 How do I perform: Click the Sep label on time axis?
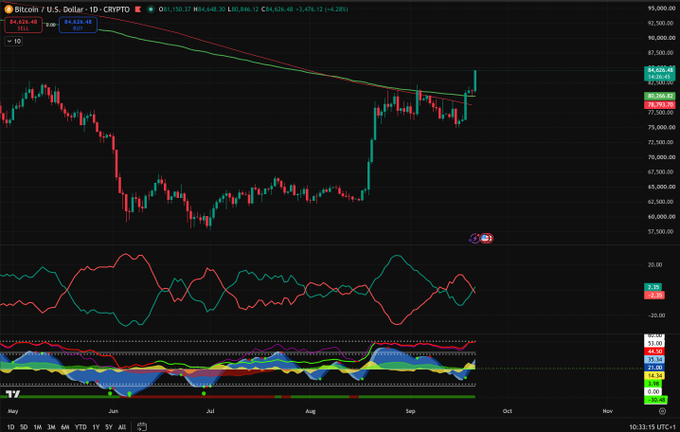click(410, 411)
